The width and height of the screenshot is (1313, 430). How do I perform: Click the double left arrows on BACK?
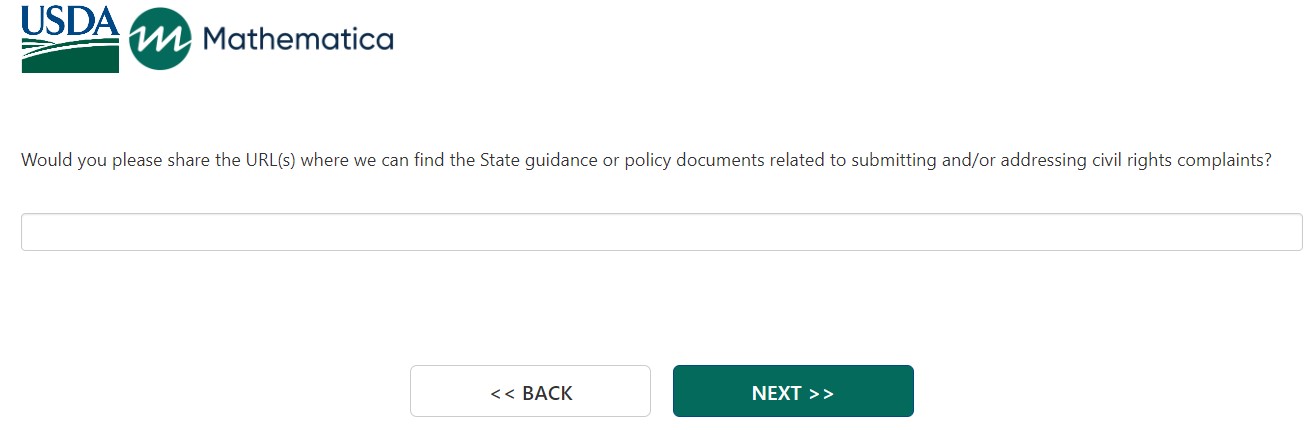point(502,393)
